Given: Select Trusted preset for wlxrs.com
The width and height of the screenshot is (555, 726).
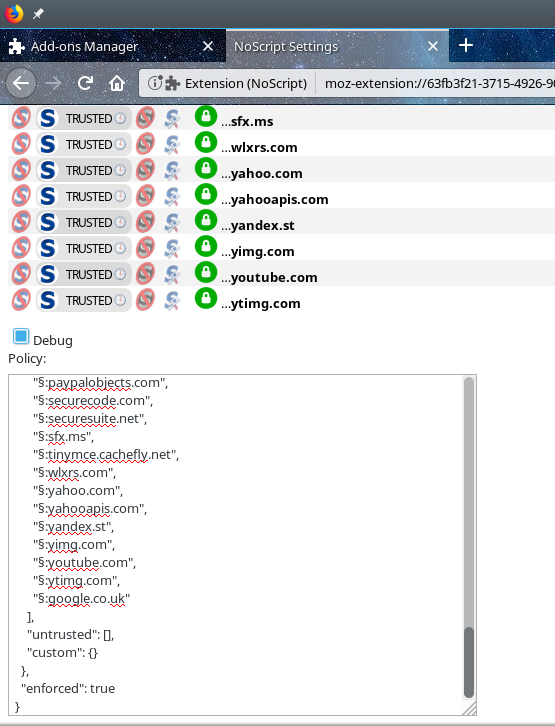Looking at the screenshot, I should tap(84, 144).
